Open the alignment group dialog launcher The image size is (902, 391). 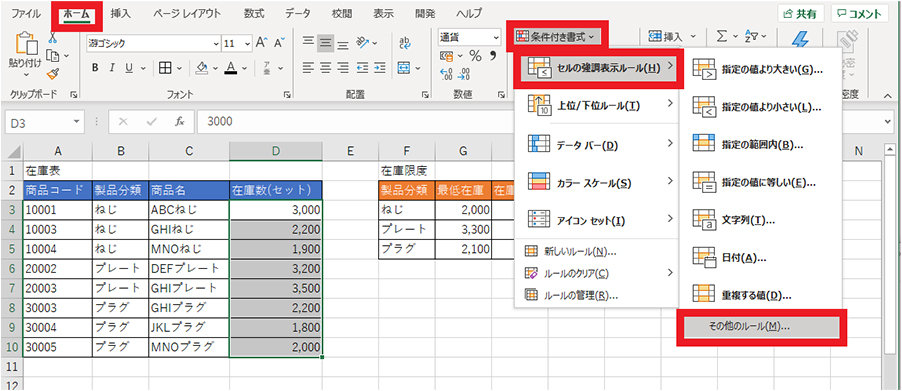(425, 94)
